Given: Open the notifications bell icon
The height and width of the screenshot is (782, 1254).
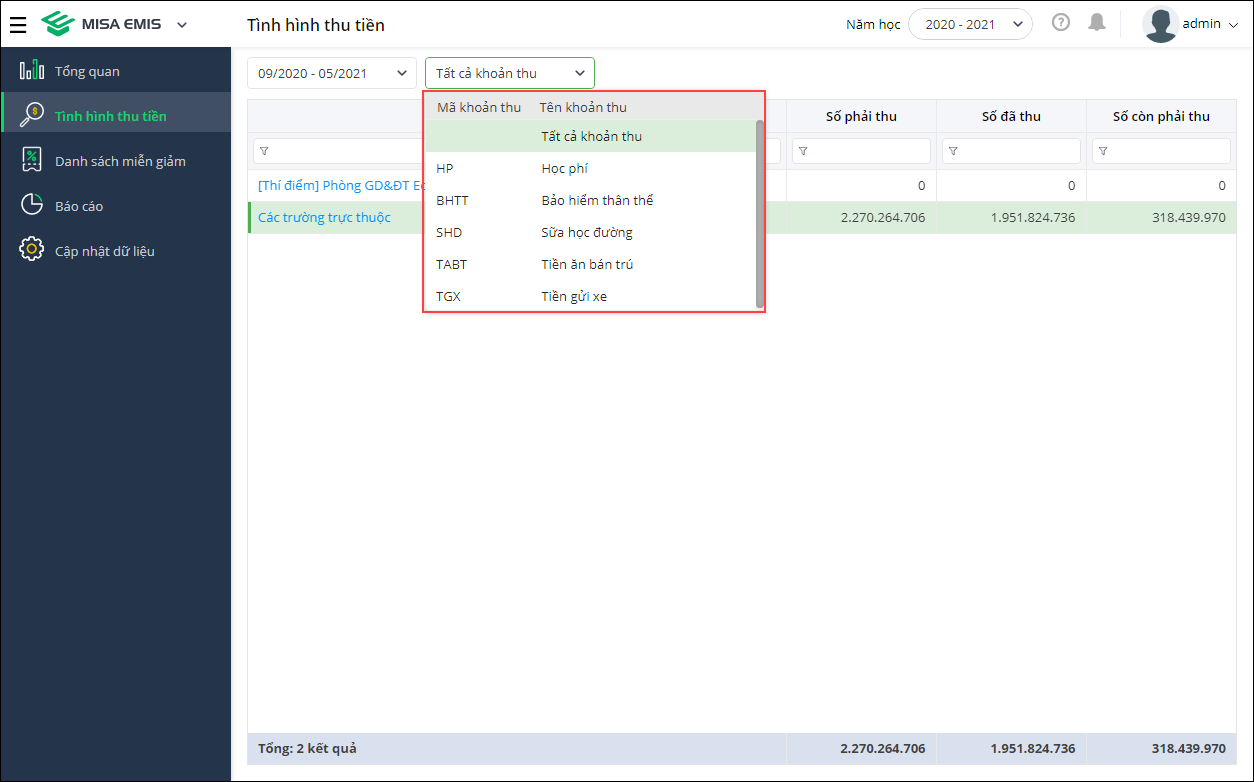Looking at the screenshot, I should click(1097, 22).
